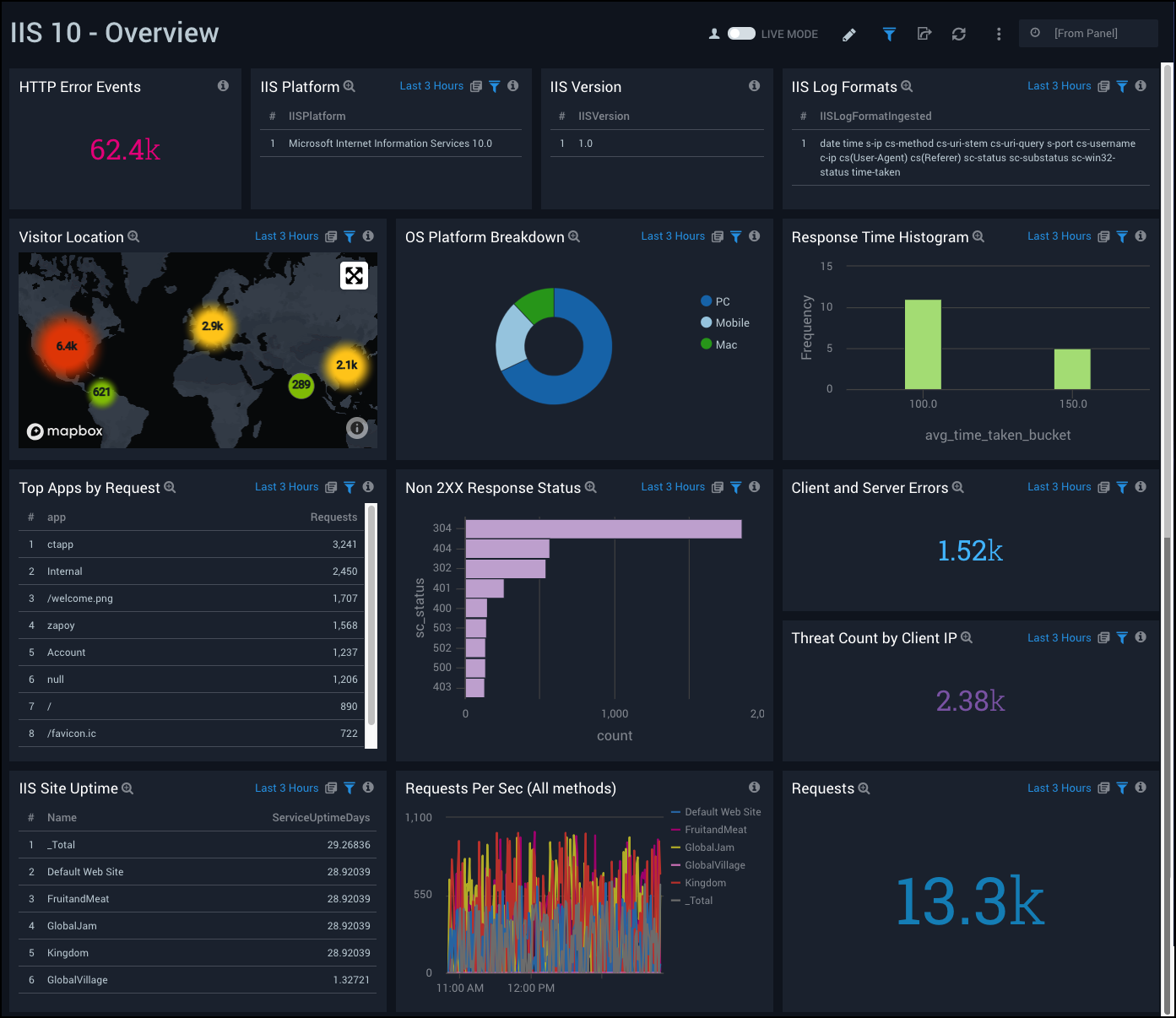The height and width of the screenshot is (1018, 1176).
Task: Show info for Requests Per Sec panel
Action: click(754, 788)
